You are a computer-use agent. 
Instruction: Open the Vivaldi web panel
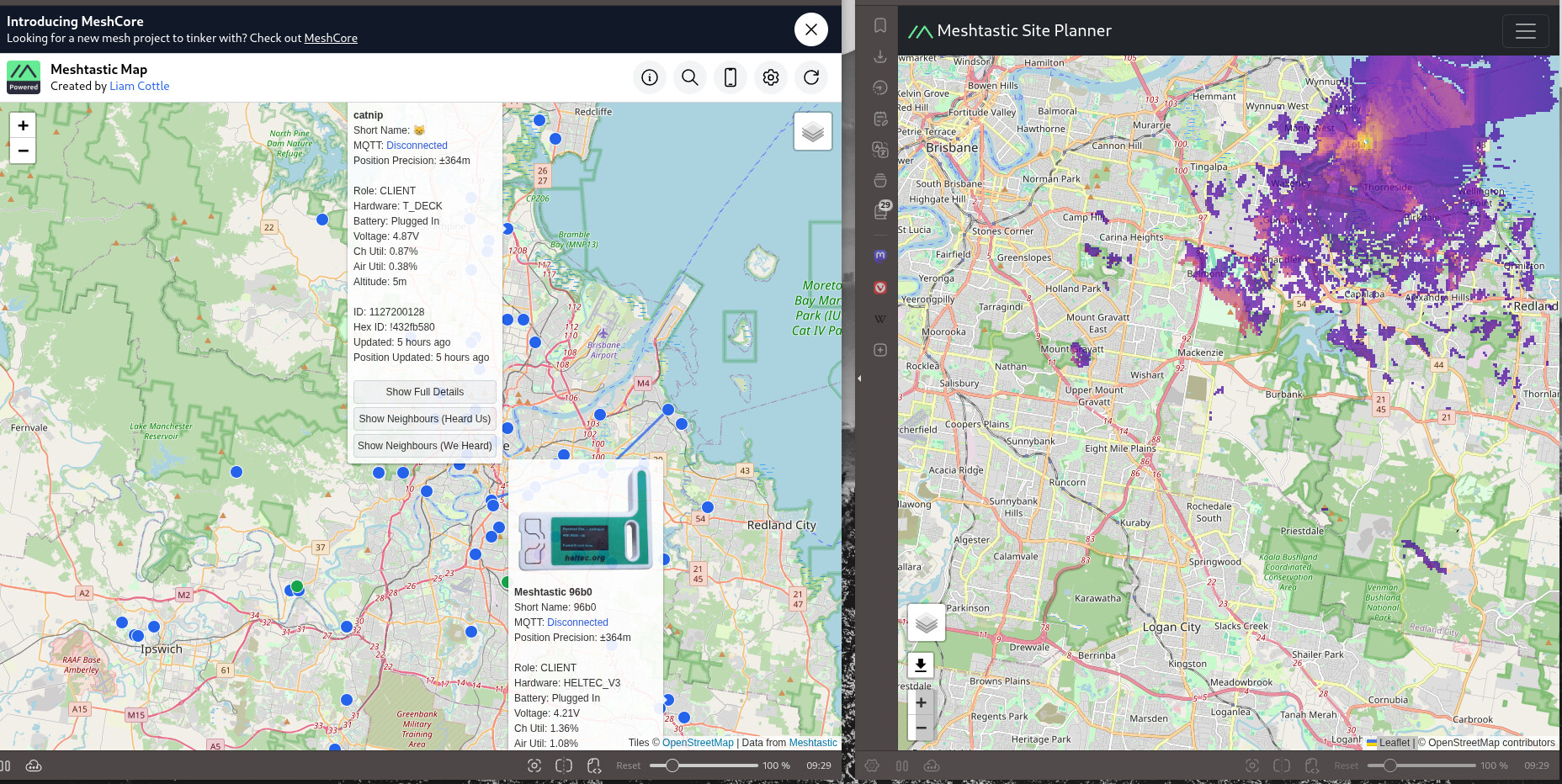pyautogui.click(x=880, y=288)
